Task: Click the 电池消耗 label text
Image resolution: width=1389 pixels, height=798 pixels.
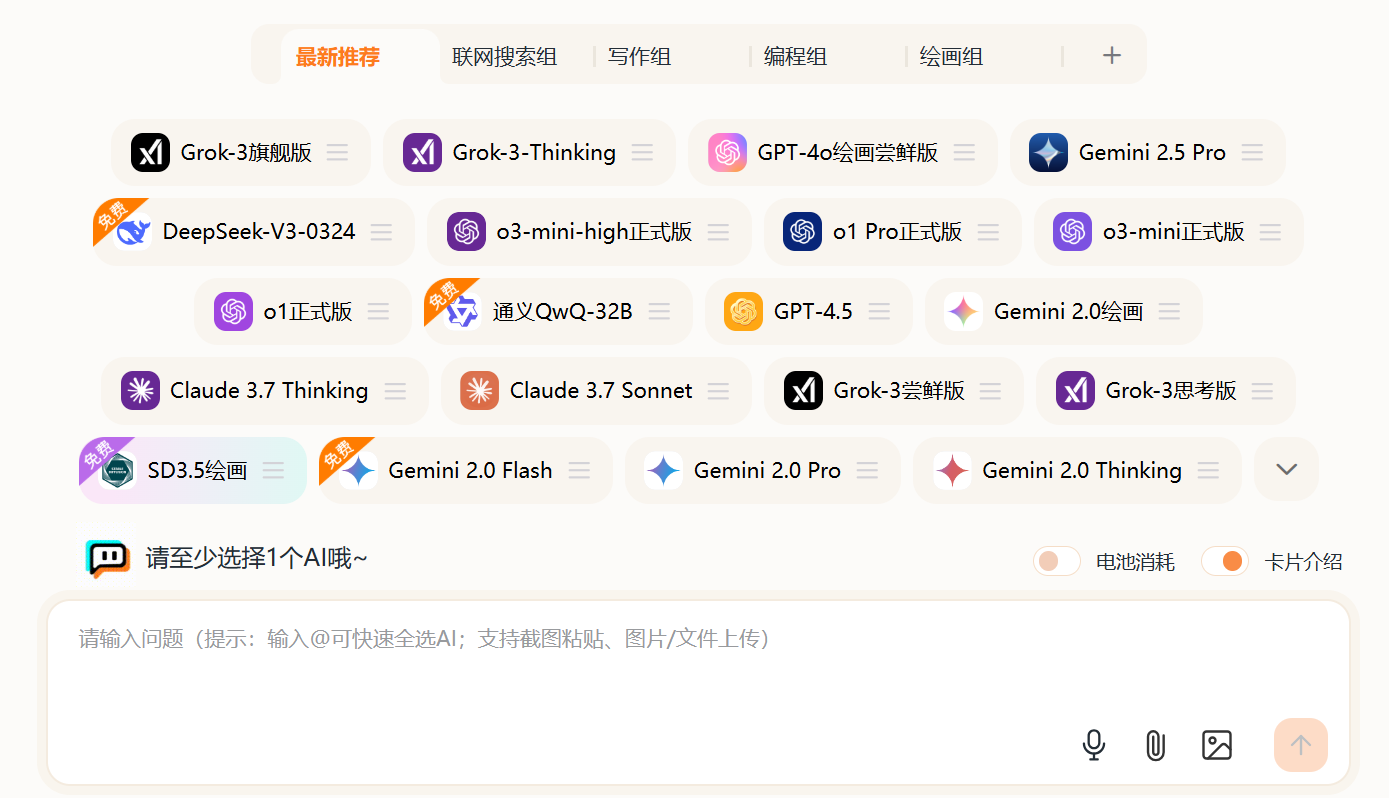Action: pos(1136,562)
